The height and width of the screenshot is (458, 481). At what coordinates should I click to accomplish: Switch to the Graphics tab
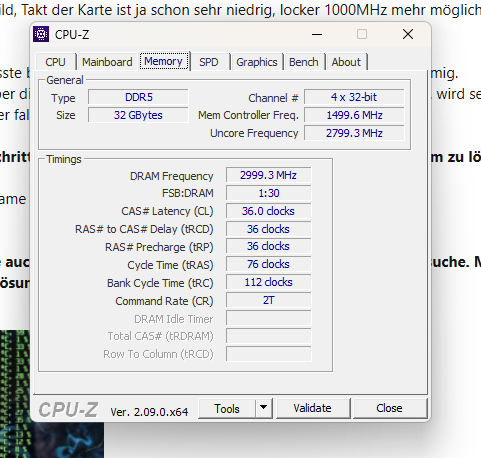tap(257, 62)
